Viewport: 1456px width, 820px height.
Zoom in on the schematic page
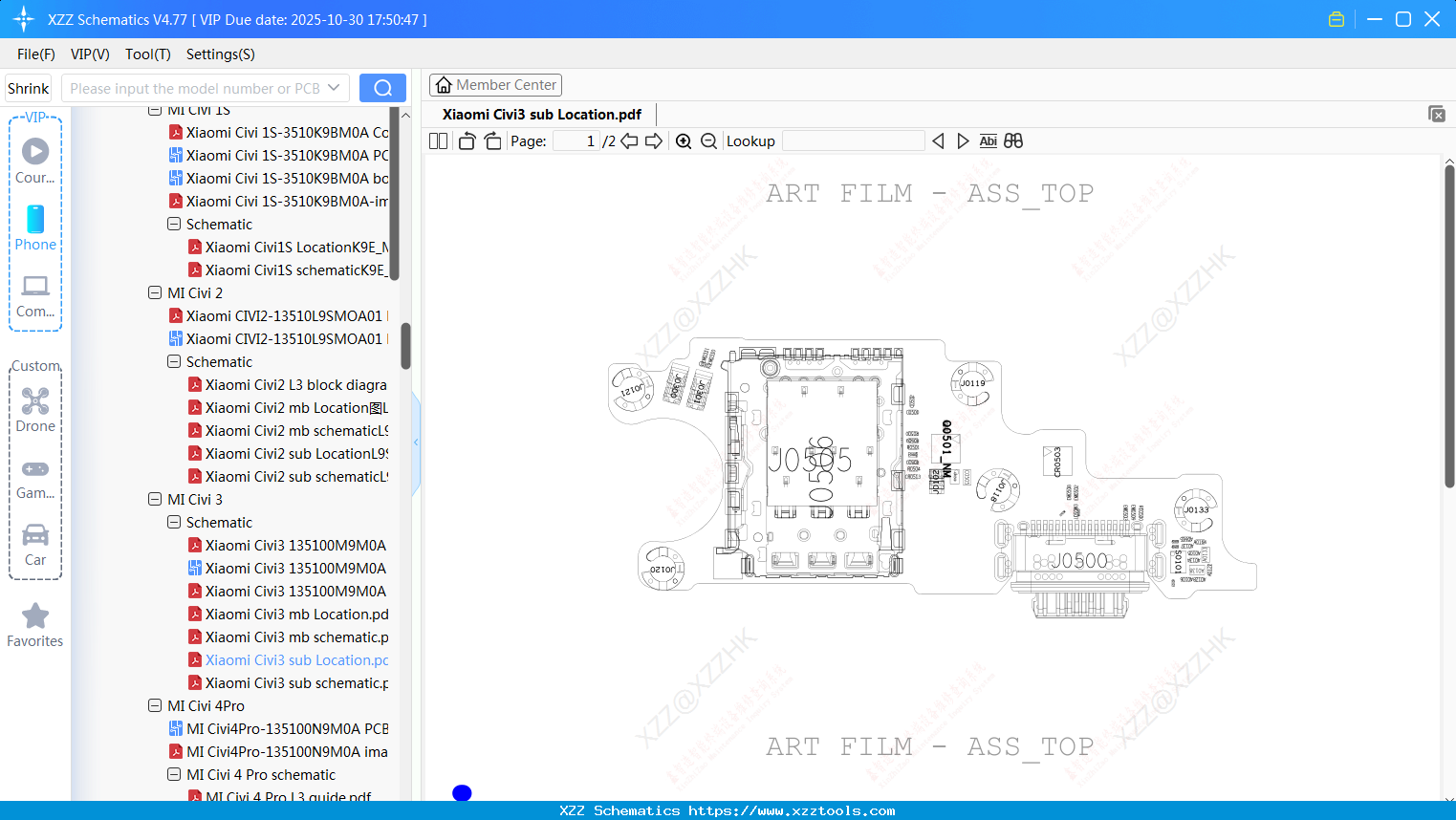pos(684,140)
